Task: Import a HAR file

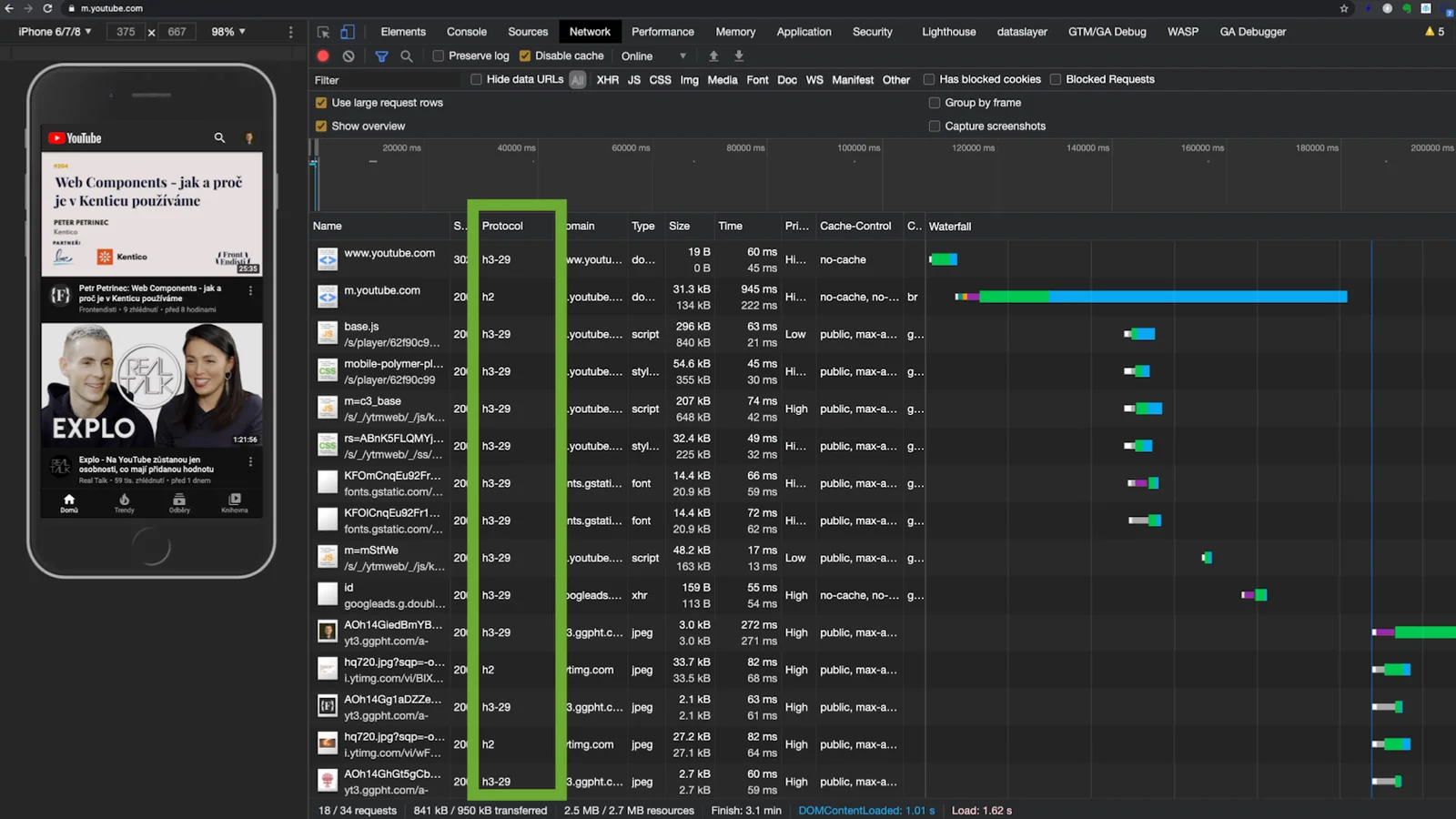Action: 713,56
